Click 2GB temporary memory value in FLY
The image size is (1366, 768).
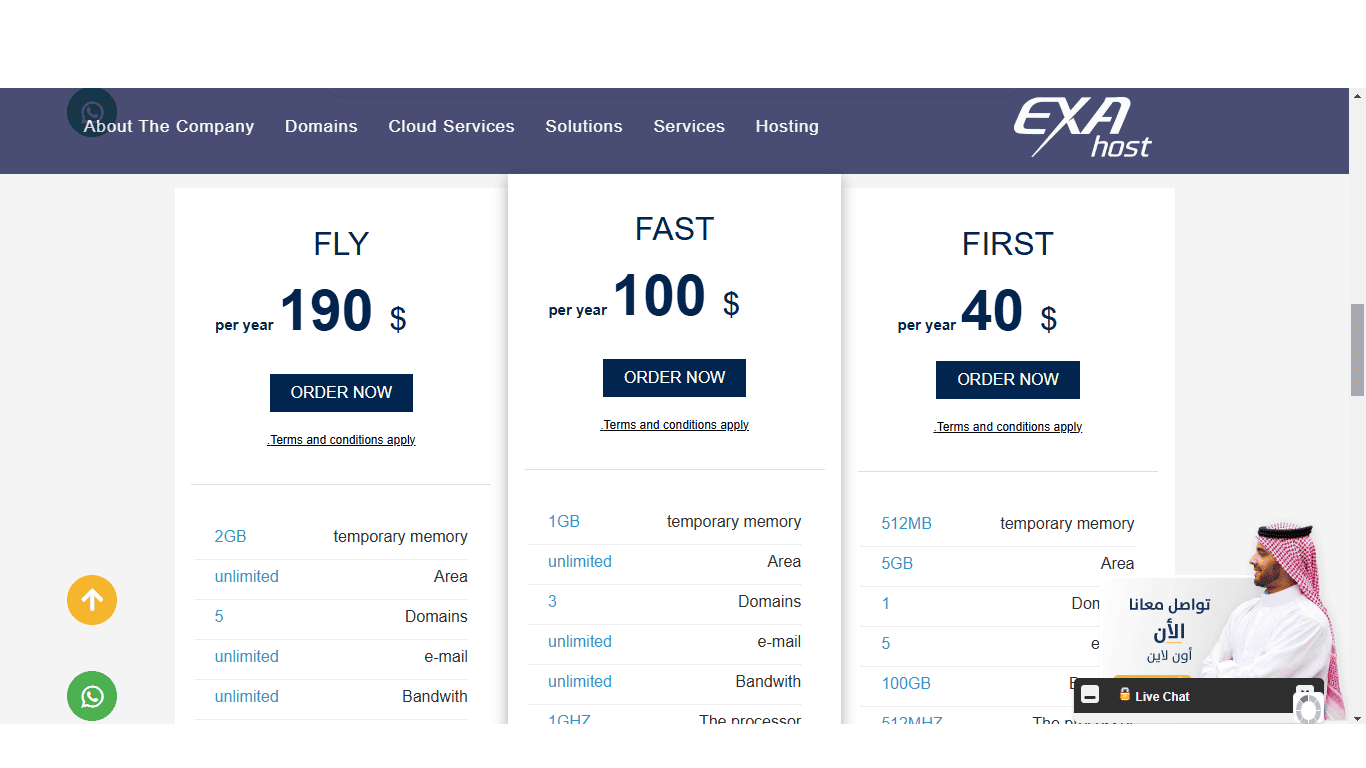coord(230,537)
